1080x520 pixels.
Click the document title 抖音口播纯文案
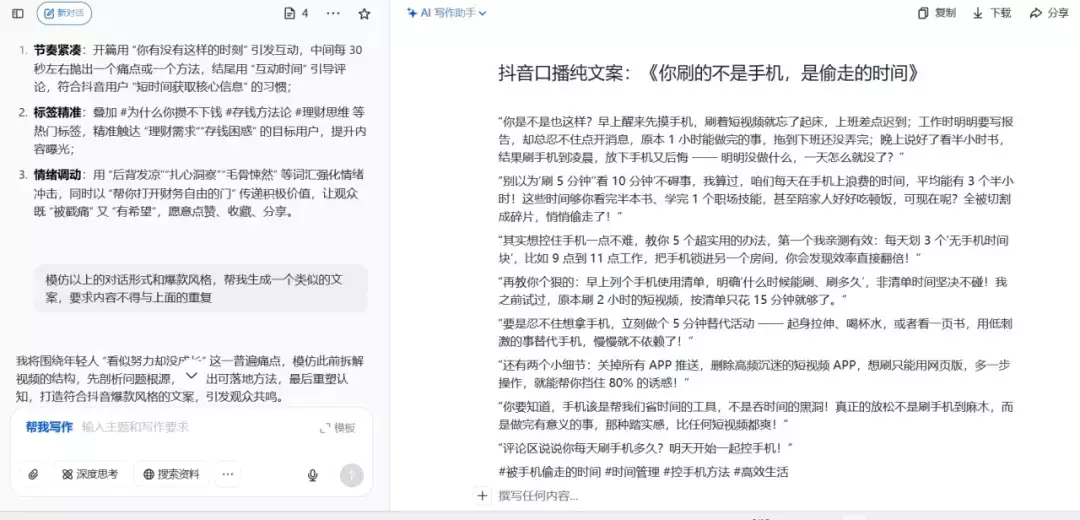[x=708, y=74]
